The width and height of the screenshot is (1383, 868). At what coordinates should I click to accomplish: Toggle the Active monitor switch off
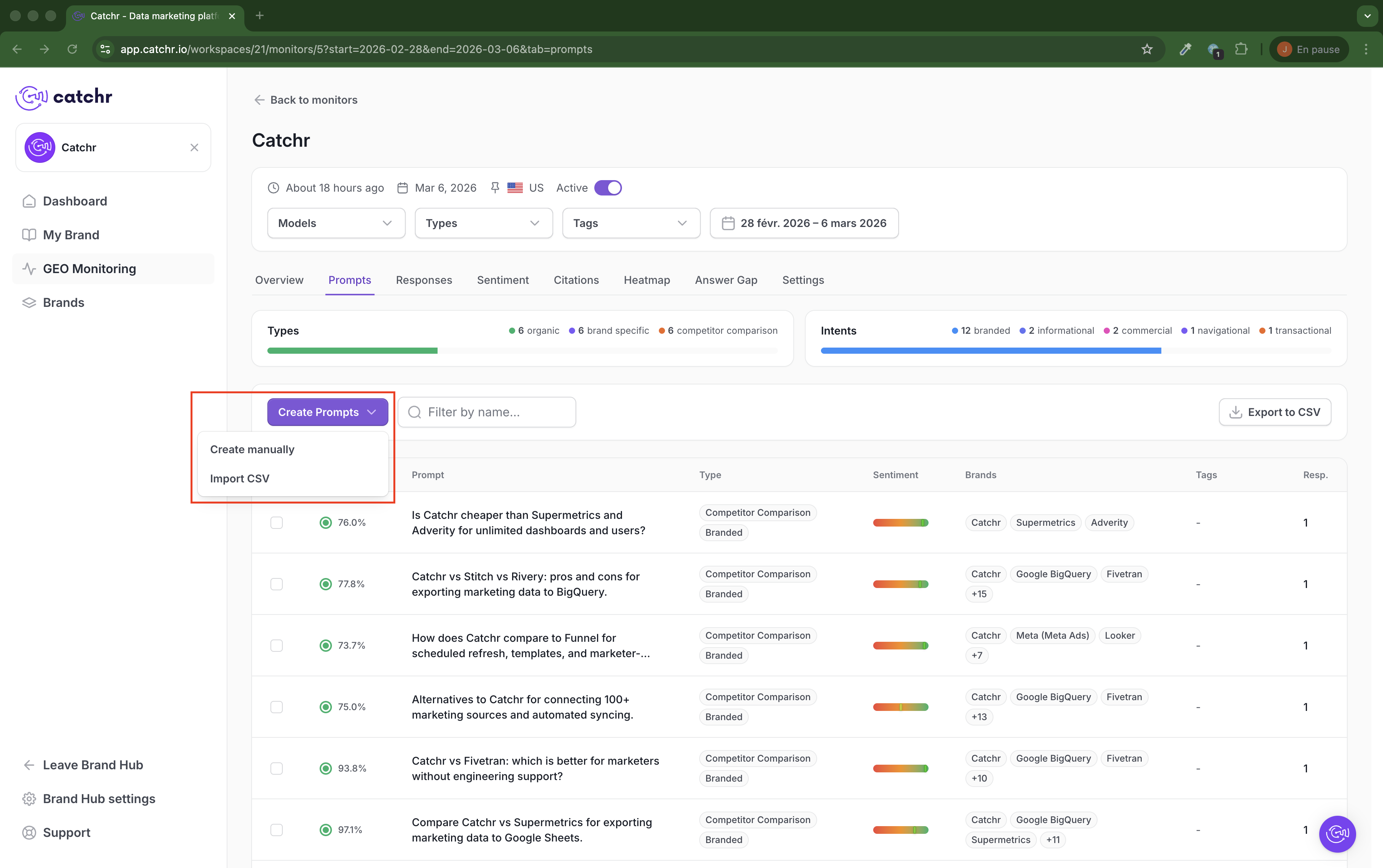point(607,188)
